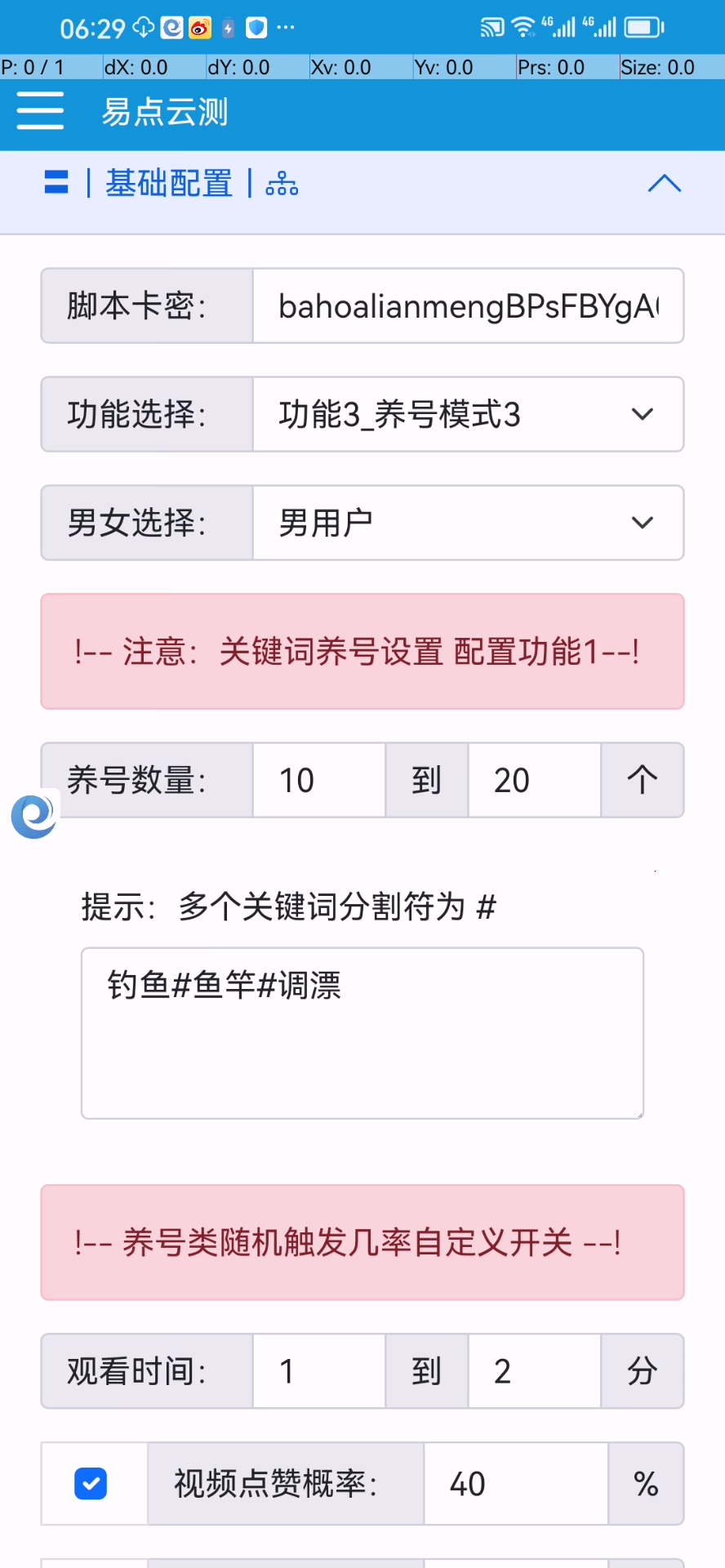This screenshot has width=725, height=1568.
Task: Uncheck the 视频点赞概率 checkbox
Action: 91,1483
